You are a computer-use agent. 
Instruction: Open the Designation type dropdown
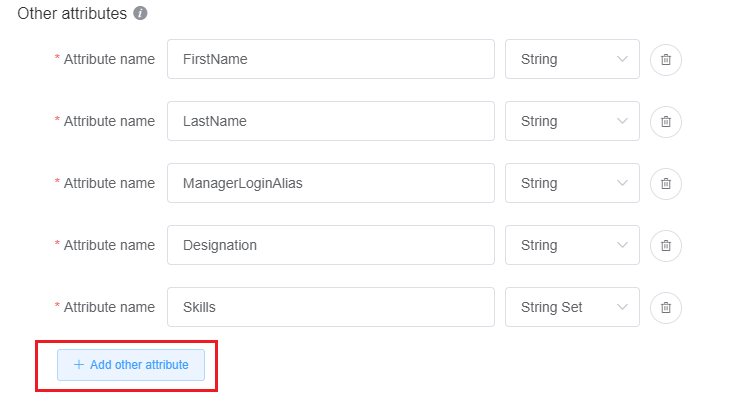pyautogui.click(x=572, y=246)
